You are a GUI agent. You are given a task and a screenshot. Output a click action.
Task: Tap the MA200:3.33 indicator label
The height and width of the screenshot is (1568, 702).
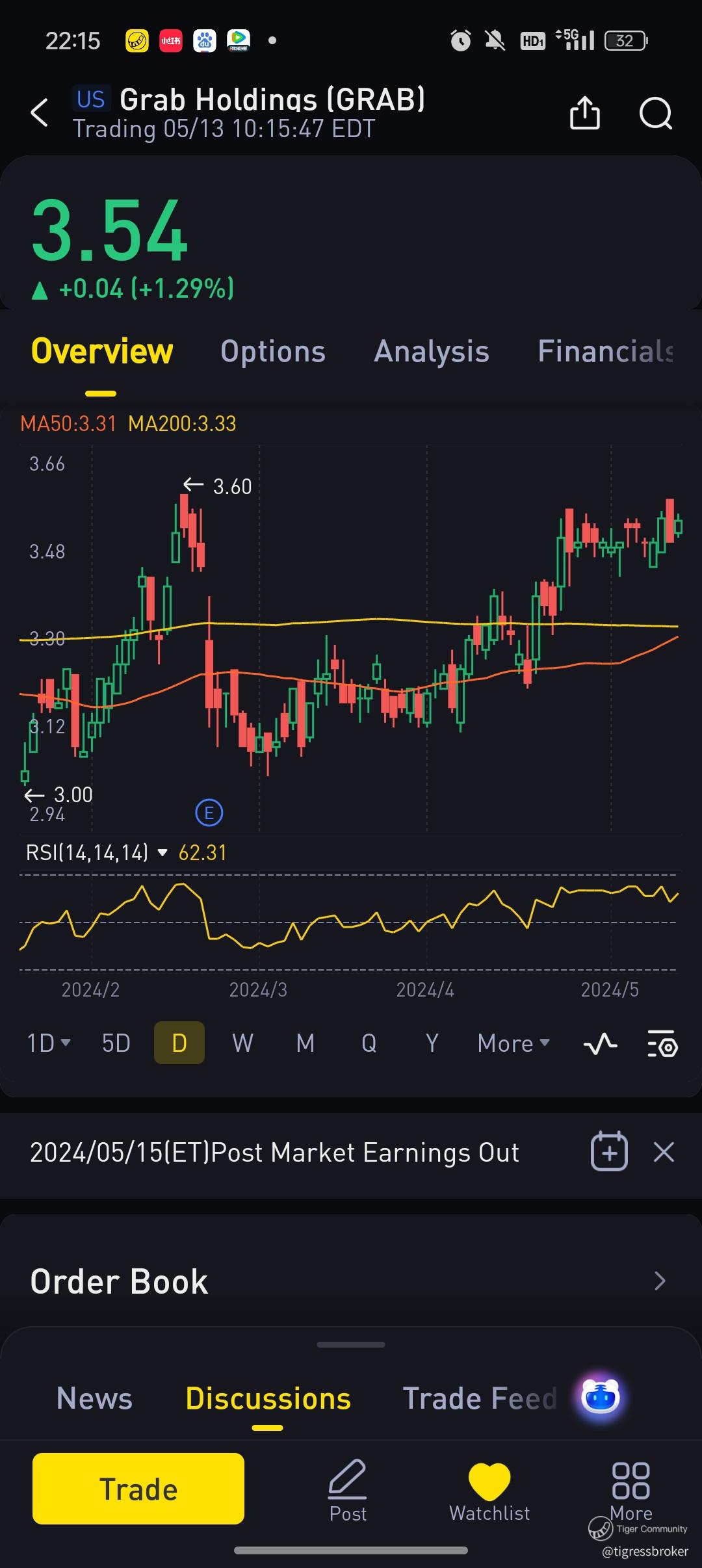pyautogui.click(x=182, y=424)
